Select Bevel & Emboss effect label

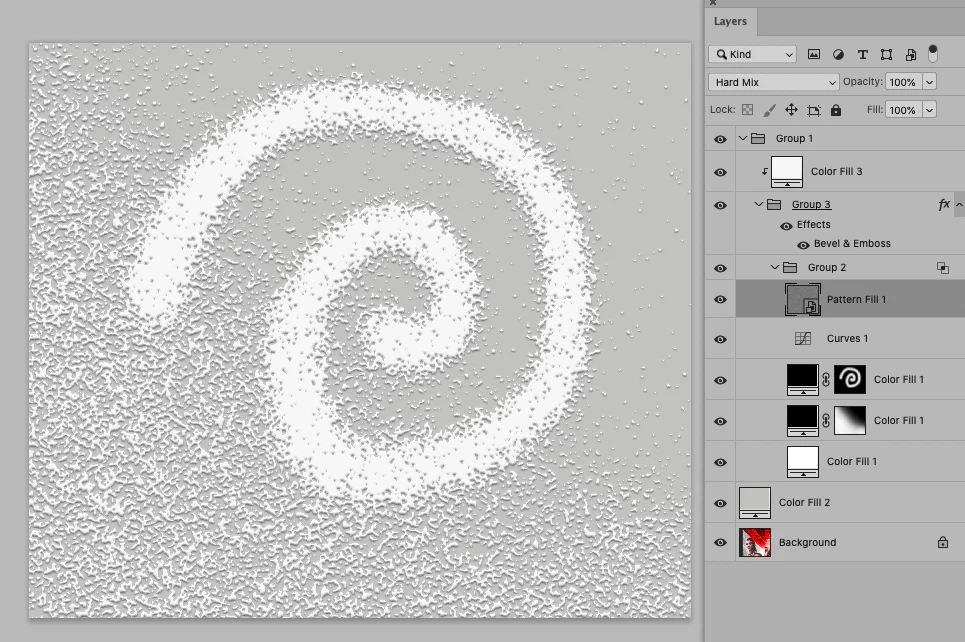pos(852,244)
